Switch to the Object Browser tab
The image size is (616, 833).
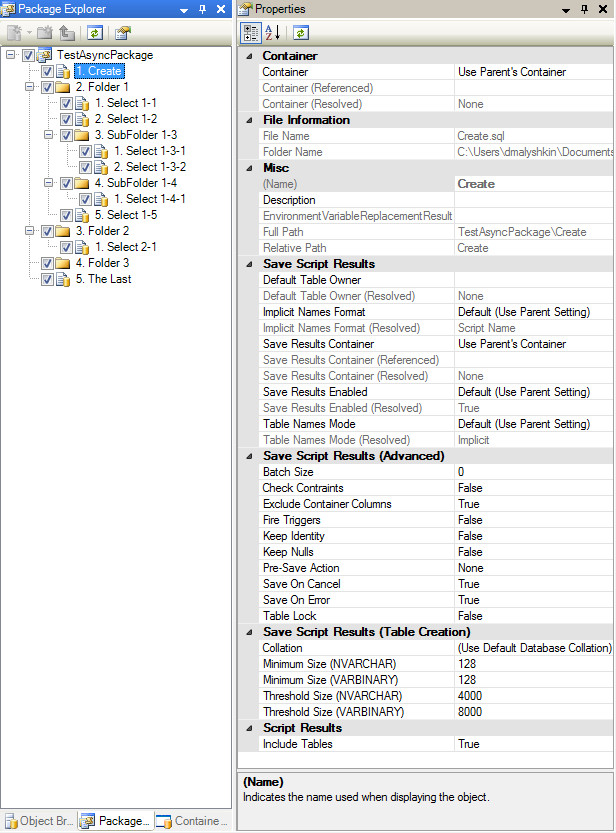pos(39,821)
